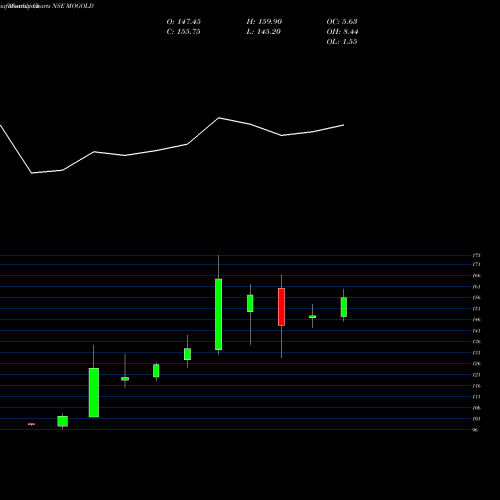Viewport: 500px width, 500px height.
Task: Click the white line's highest peak
Action: (x=219, y=118)
